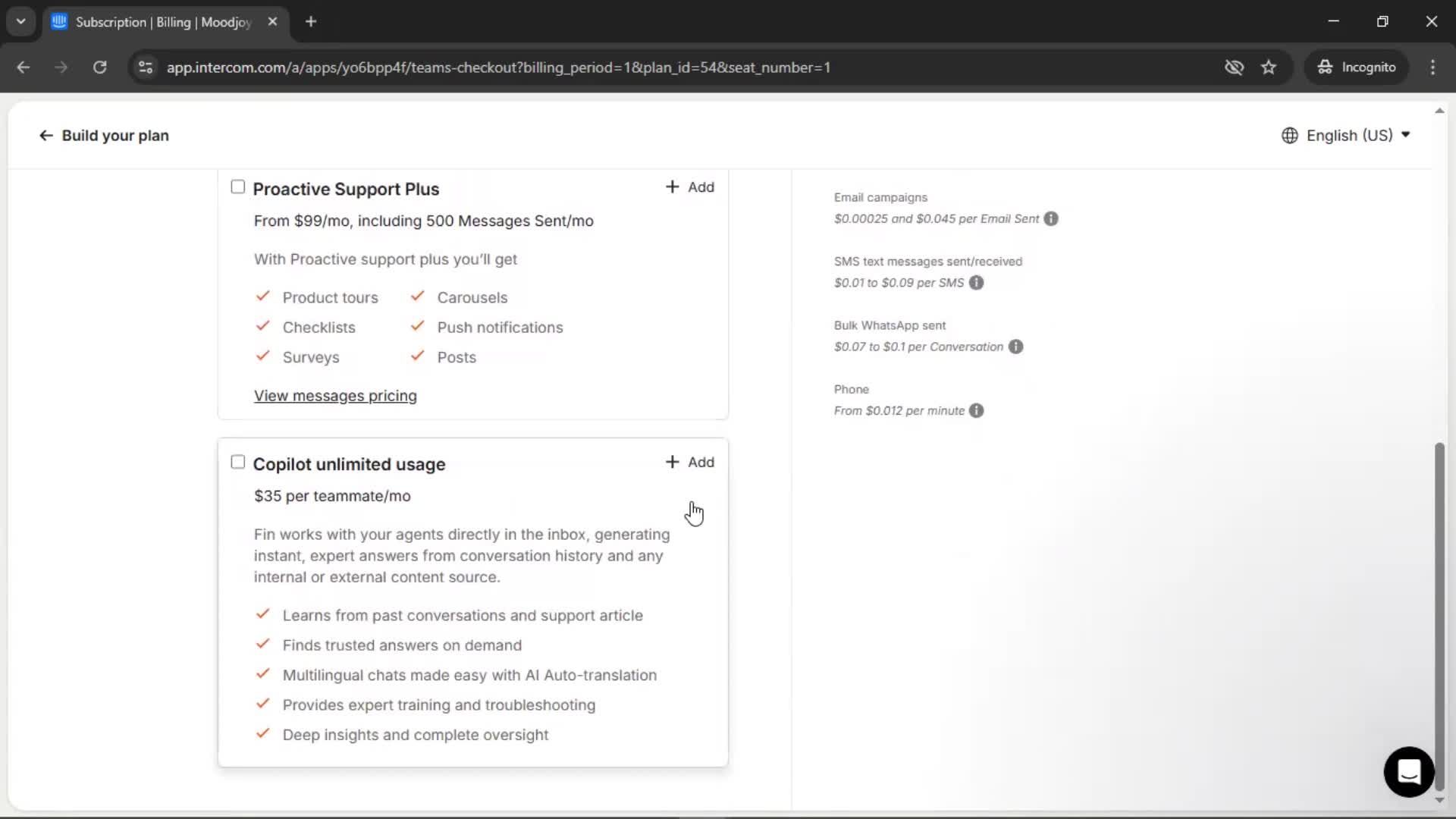Add Copilot unlimited usage to the plan

pos(689,463)
